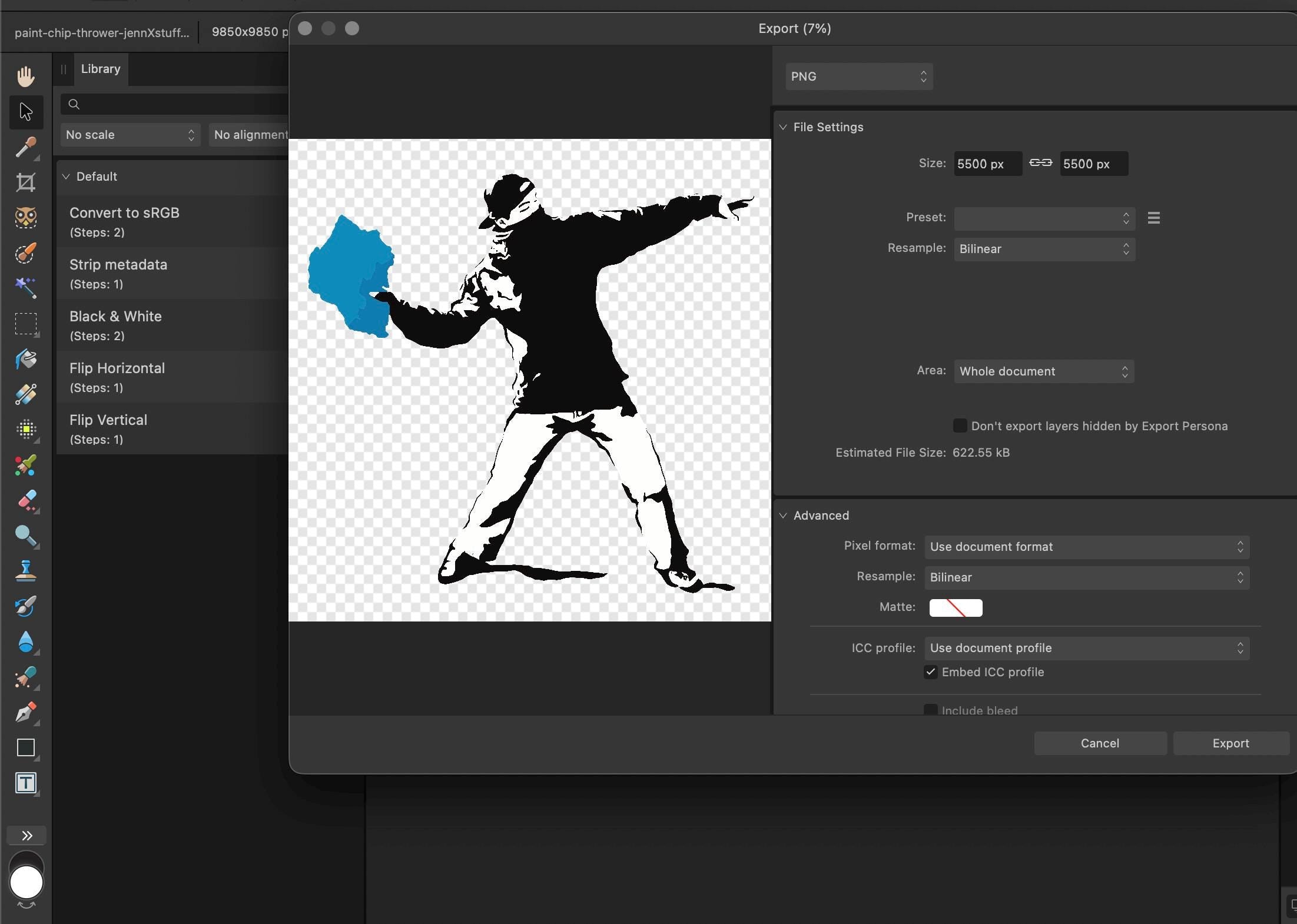The image size is (1297, 924).
Task: Open the No alignment dropdown
Action: pyautogui.click(x=248, y=135)
